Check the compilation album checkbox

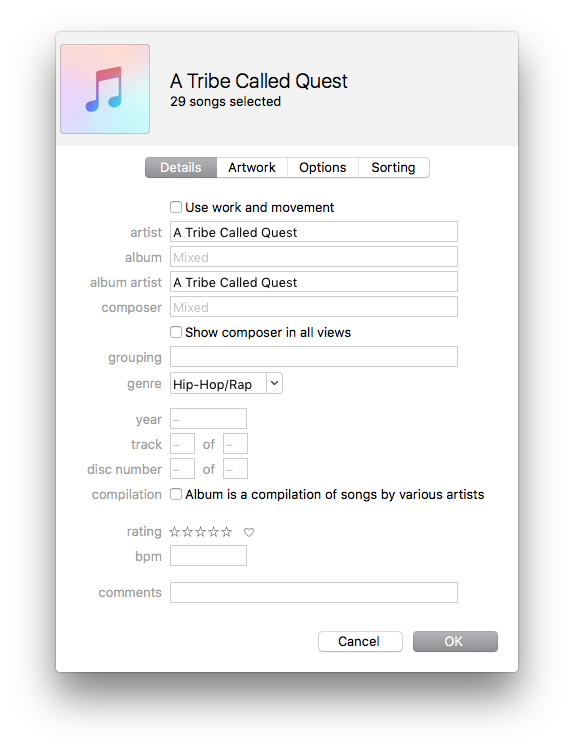pyautogui.click(x=176, y=494)
